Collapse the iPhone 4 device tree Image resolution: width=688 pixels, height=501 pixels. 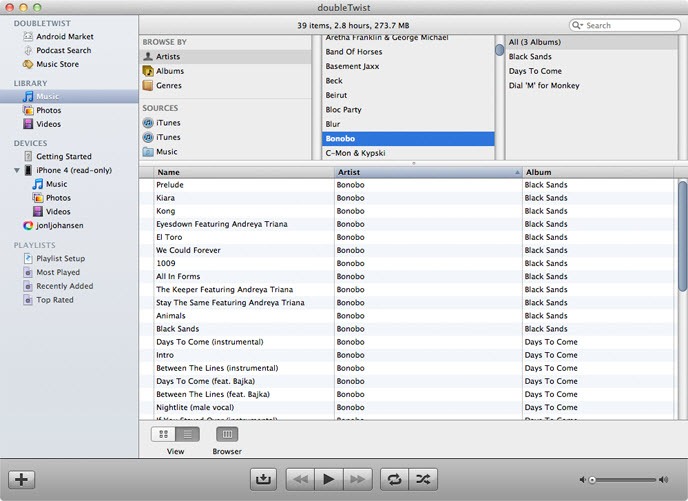tap(17, 171)
